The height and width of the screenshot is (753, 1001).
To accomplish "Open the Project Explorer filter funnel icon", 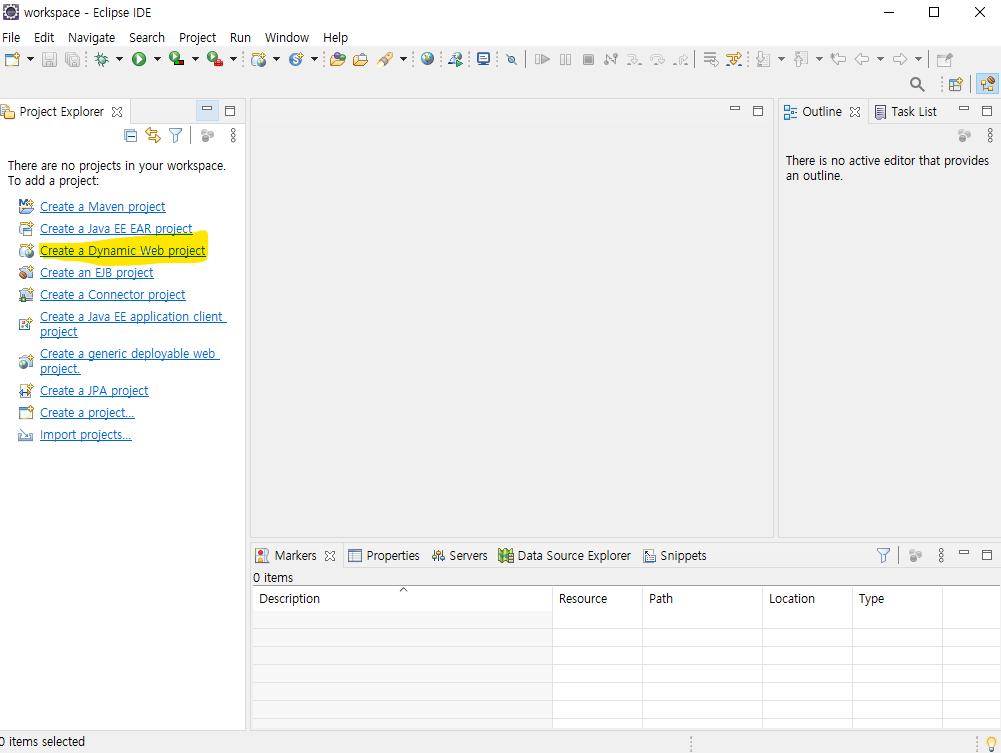I will (x=176, y=135).
